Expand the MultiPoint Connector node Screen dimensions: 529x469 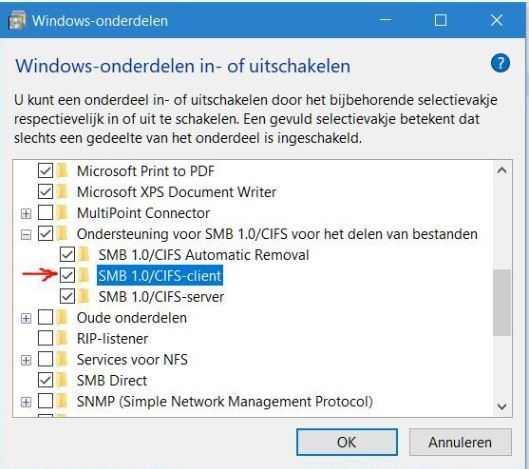click(x=26, y=213)
